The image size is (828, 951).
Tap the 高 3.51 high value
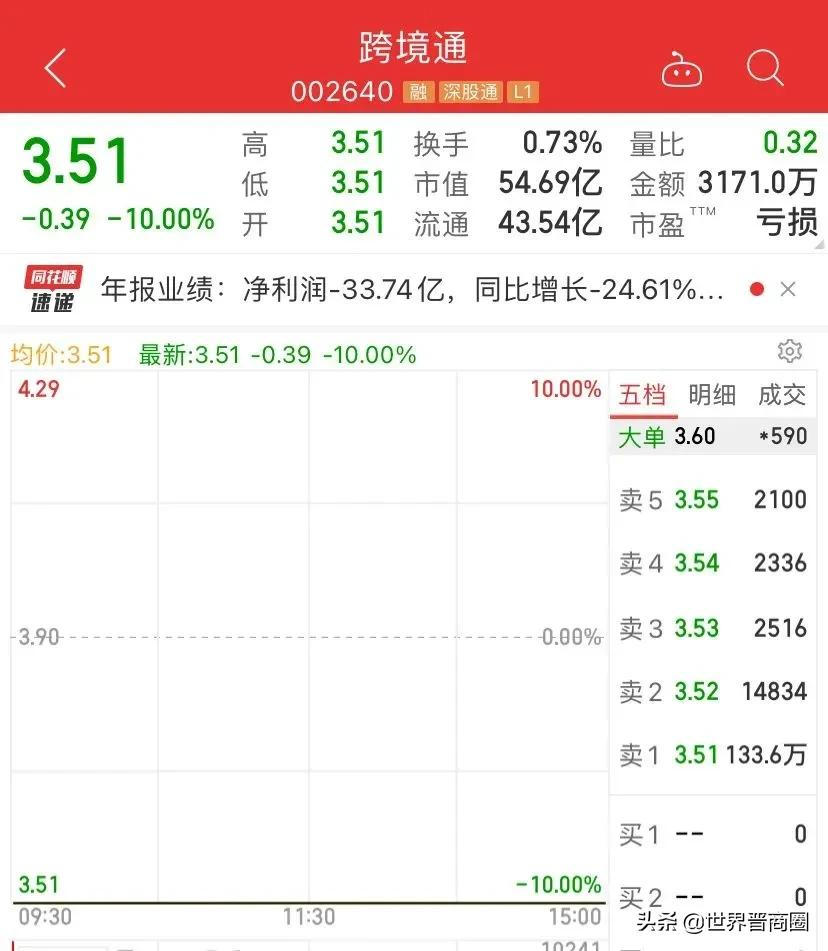358,143
